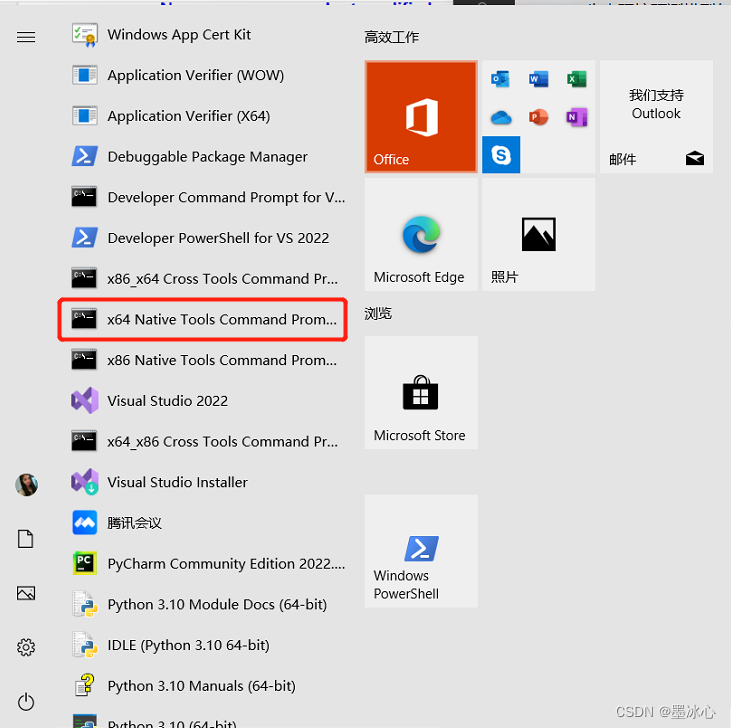731x728 pixels.
Task: Open Debuggable Package Manager icon
Action: point(85,157)
